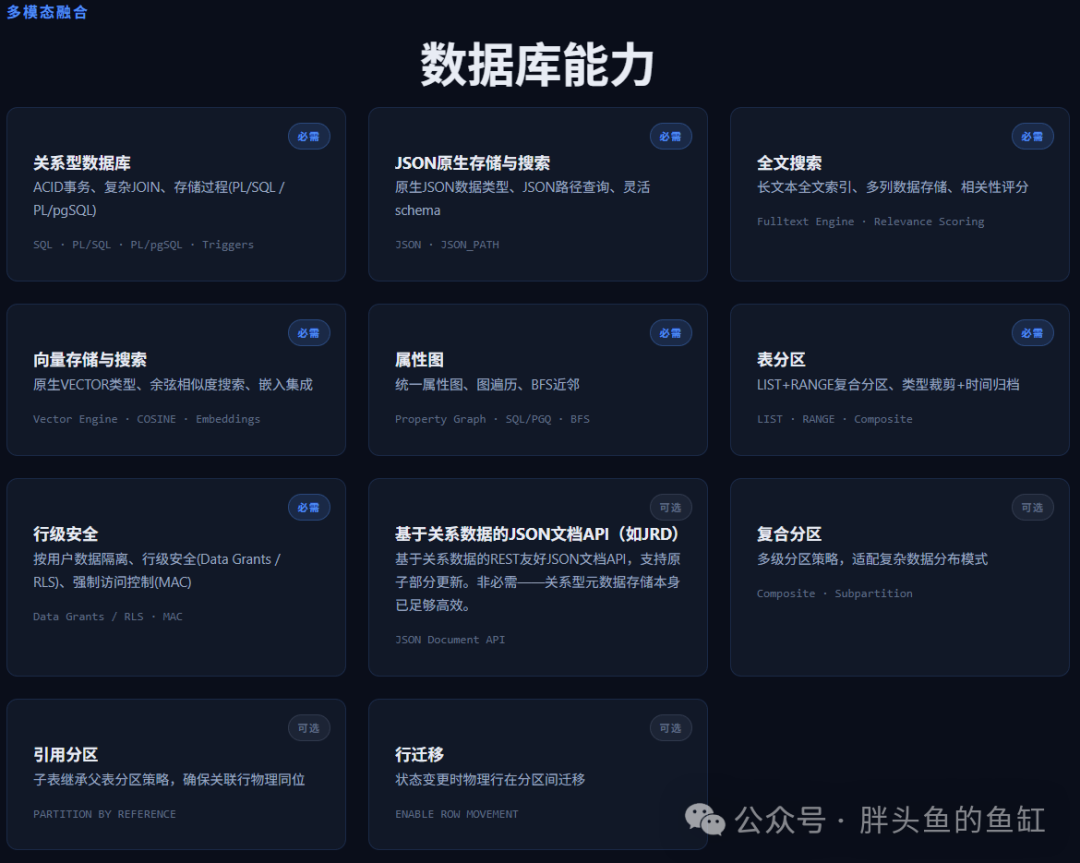Viewport: 1080px width, 863px height.
Task: Click the Fulltext Engine · Relevance Scoring tags
Action: click(x=871, y=222)
